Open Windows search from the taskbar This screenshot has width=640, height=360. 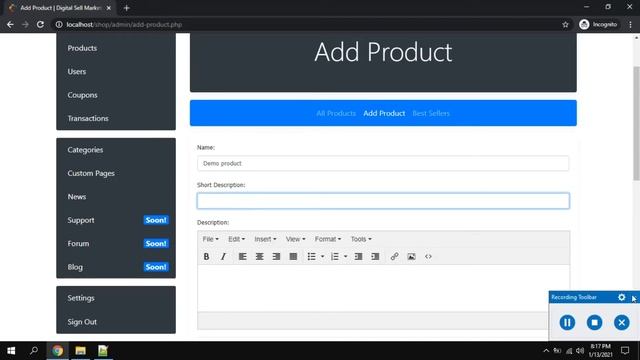[34, 351]
